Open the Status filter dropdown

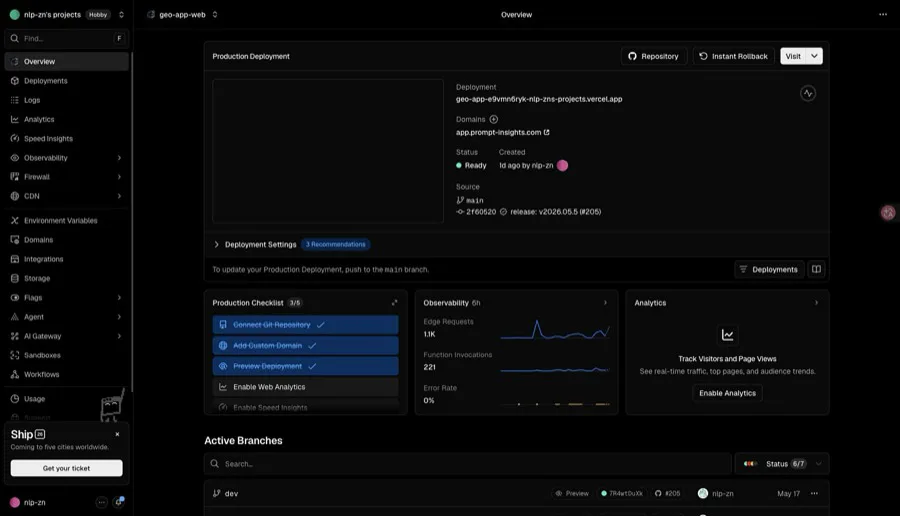pyautogui.click(x=782, y=464)
